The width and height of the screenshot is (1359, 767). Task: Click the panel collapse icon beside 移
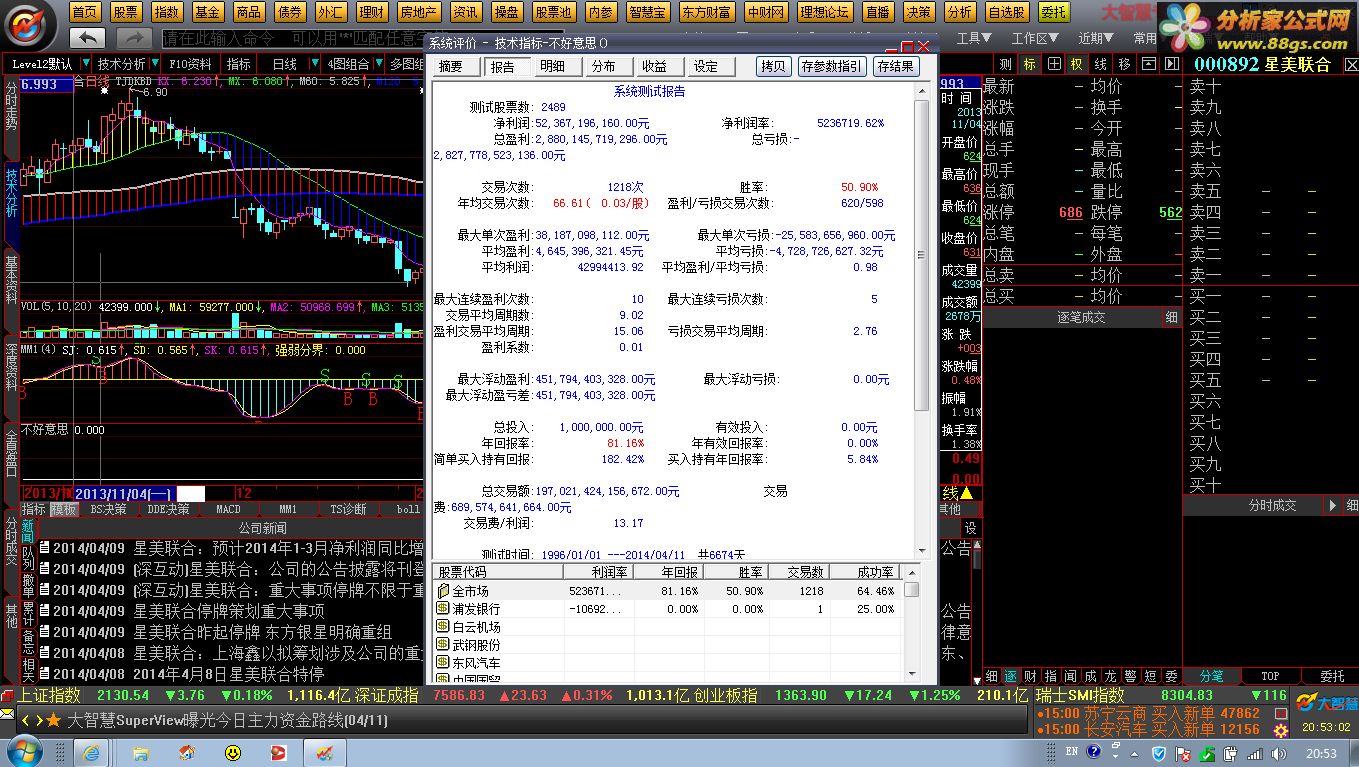tap(1147, 64)
